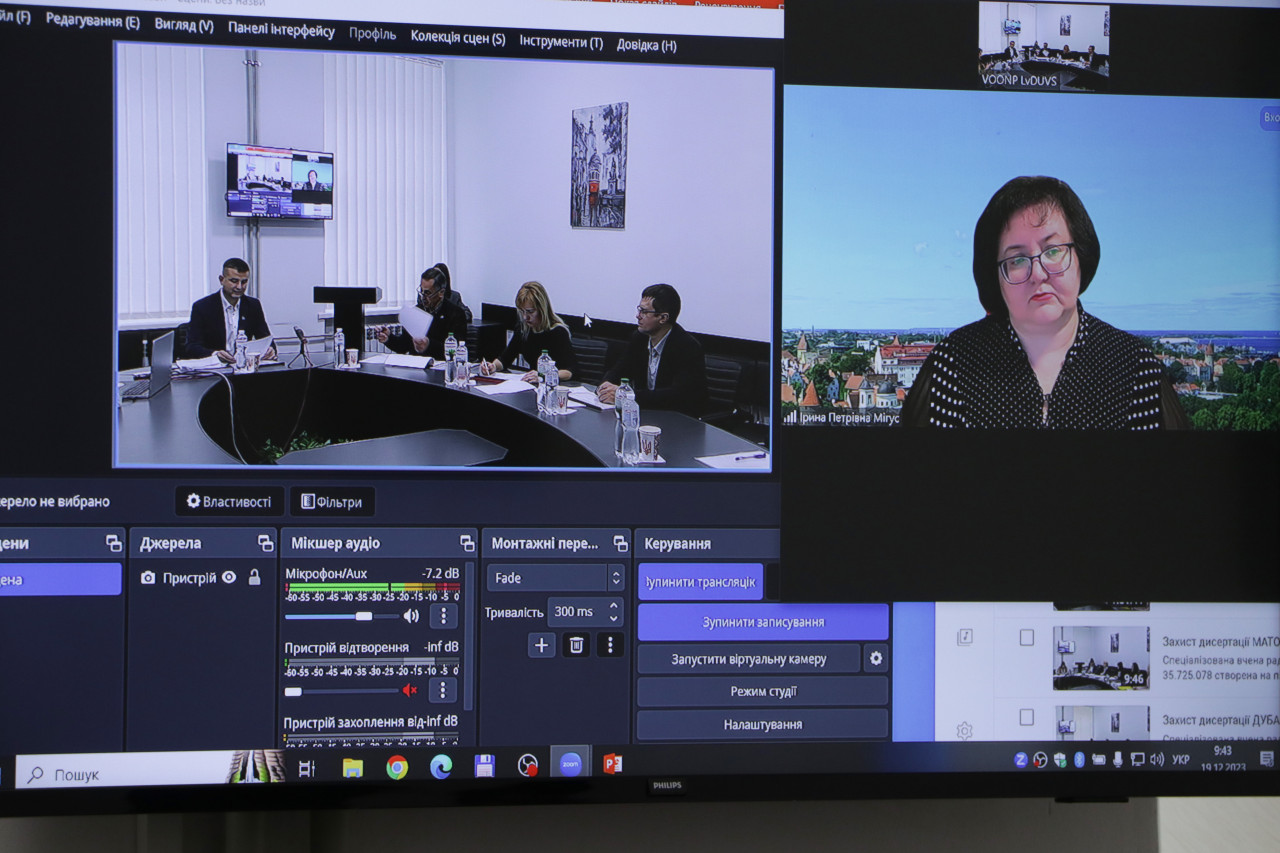This screenshot has height=853, width=1280.
Task: Open virtual camera settings gear
Action: pyautogui.click(x=876, y=658)
